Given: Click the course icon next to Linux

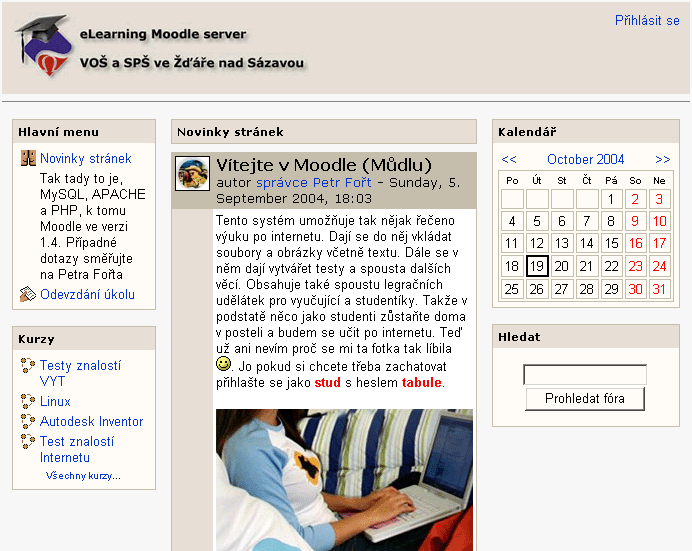Looking at the screenshot, I should point(28,401).
